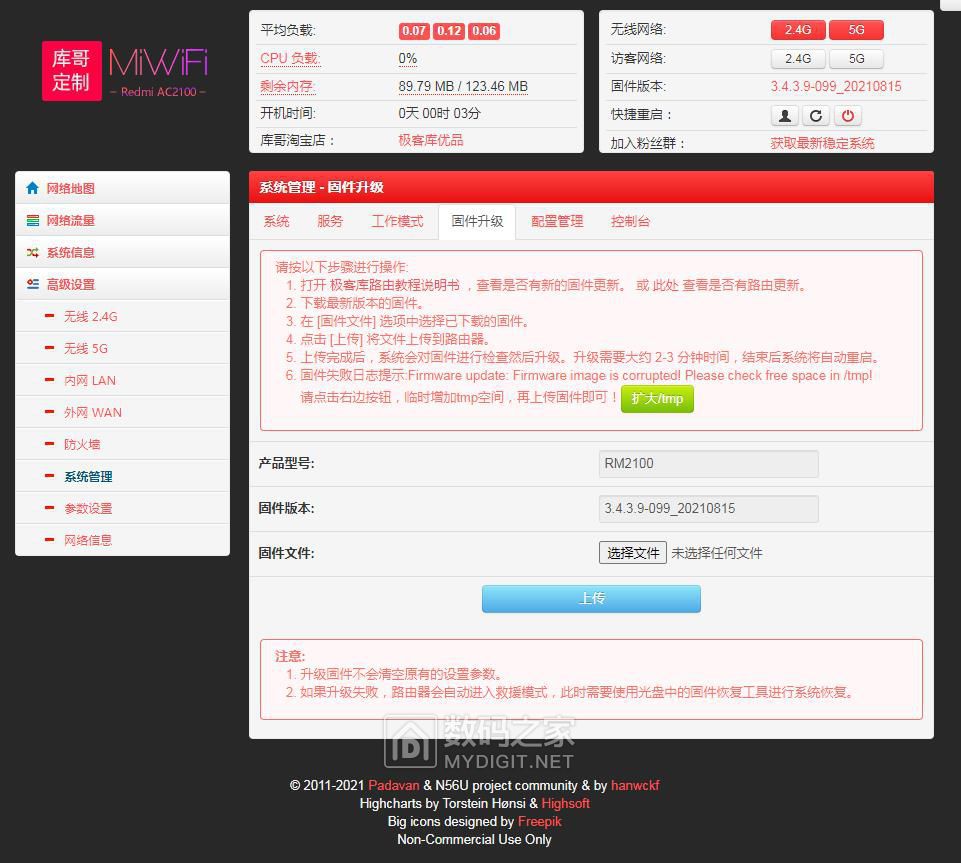Viewport: 961px width, 863px height.
Task: Click the logout user icon button
Action: (x=785, y=115)
